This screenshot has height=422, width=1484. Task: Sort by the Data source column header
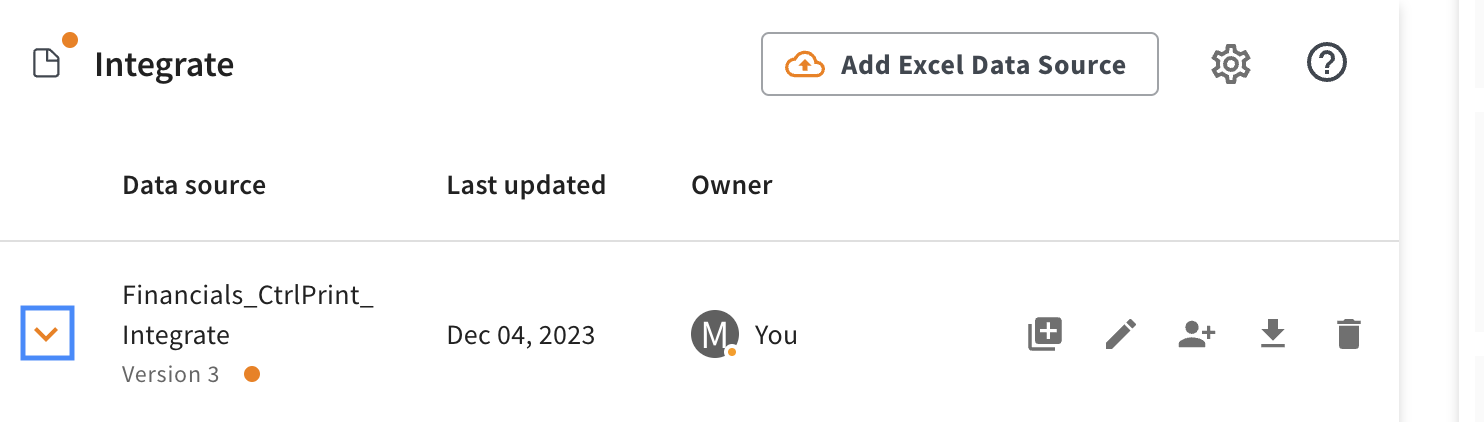(x=194, y=185)
